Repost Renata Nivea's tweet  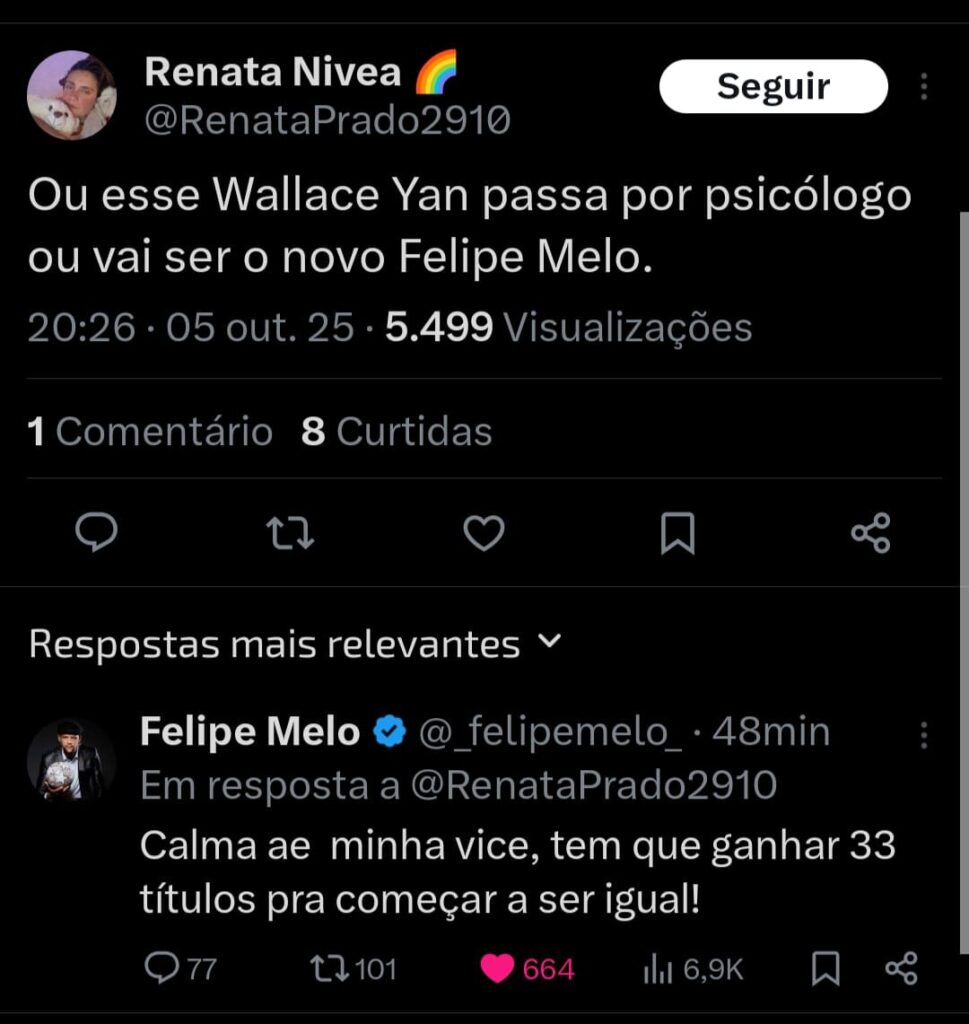click(292, 533)
